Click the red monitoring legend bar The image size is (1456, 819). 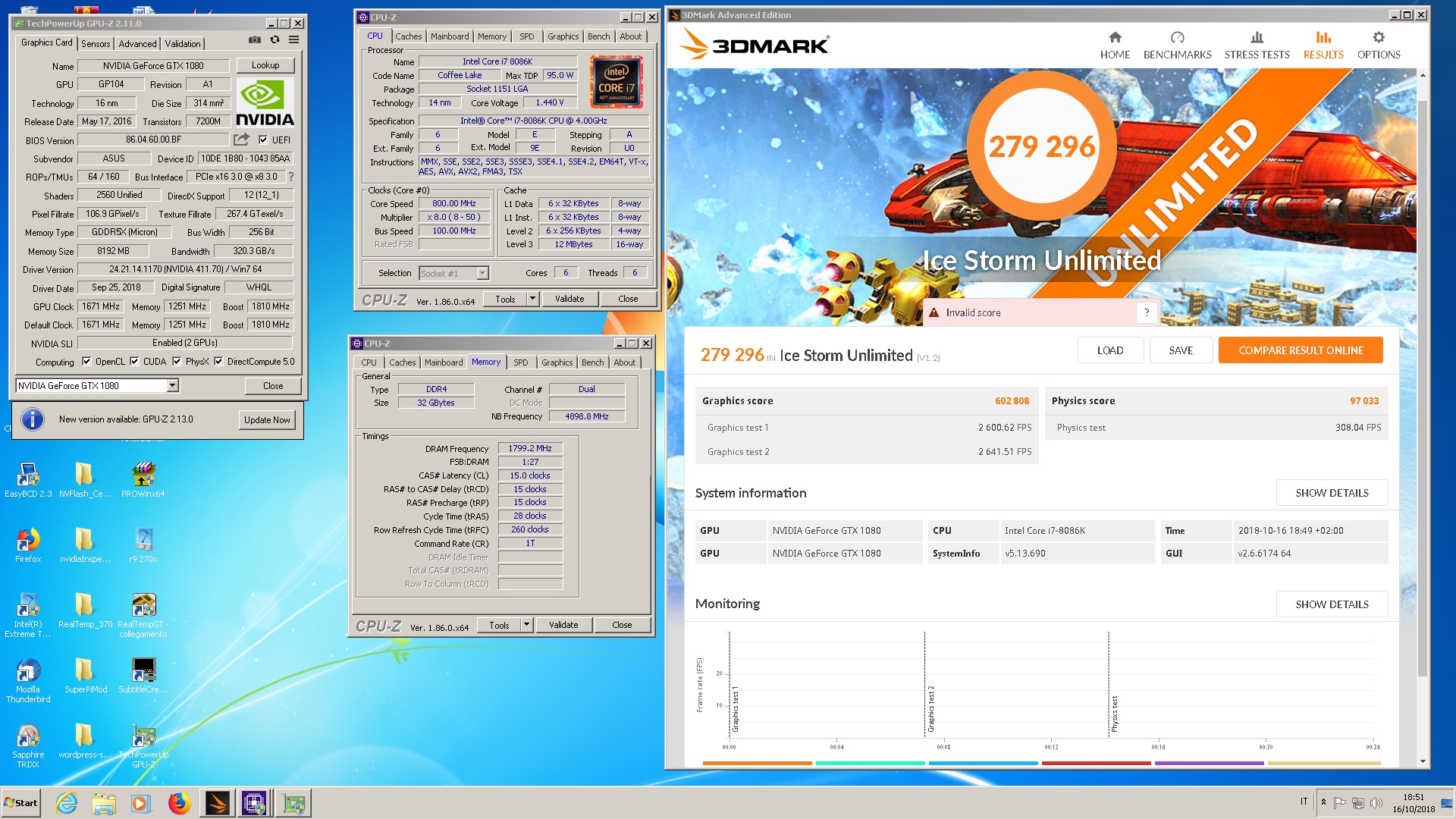tap(1096, 763)
